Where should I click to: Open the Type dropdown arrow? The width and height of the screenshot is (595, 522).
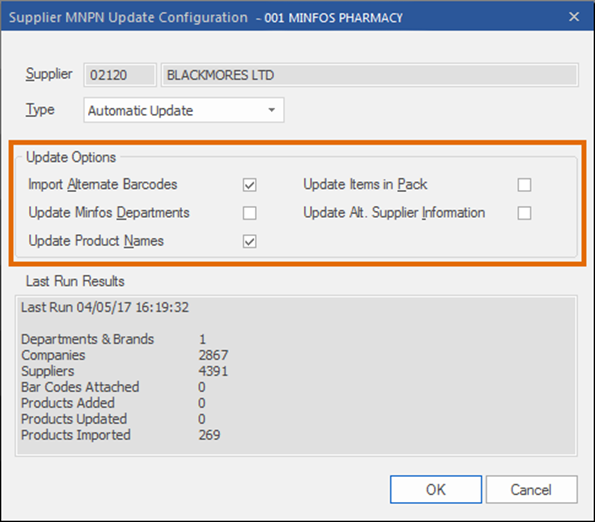point(271,110)
